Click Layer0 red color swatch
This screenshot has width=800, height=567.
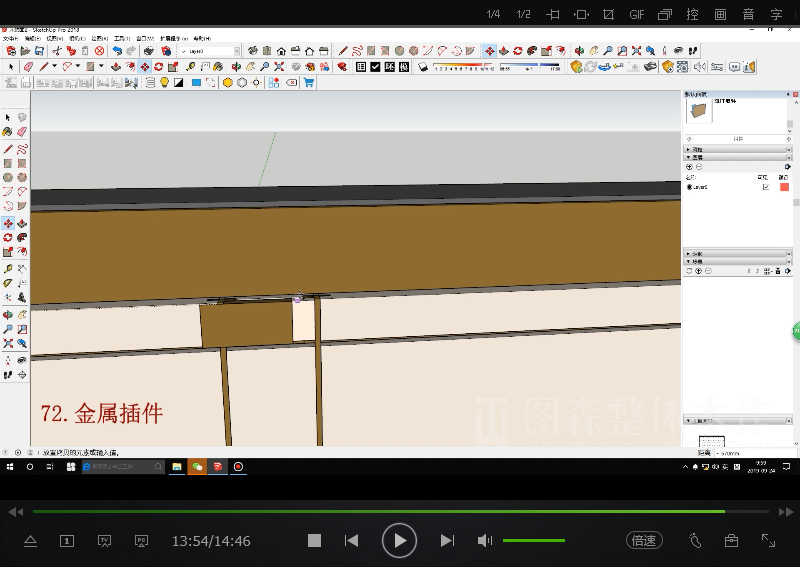tap(784, 187)
